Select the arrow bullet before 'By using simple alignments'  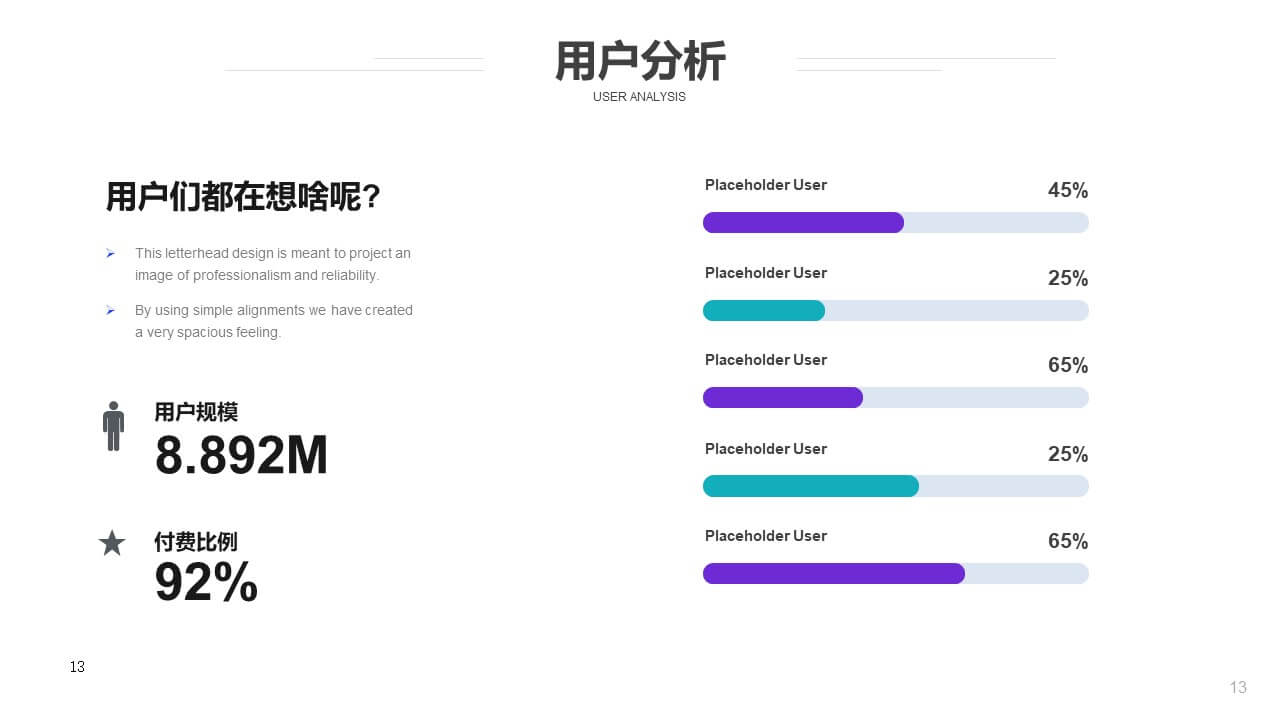(110, 311)
